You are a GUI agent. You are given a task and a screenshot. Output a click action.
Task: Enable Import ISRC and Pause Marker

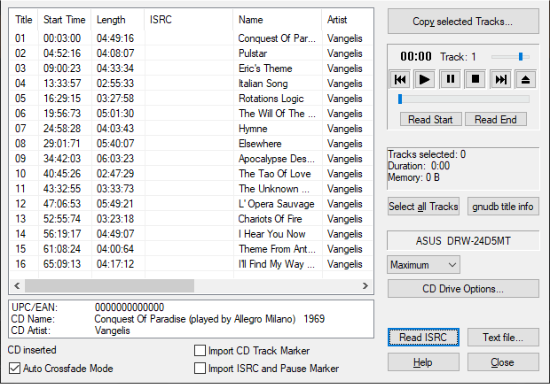coord(200,368)
